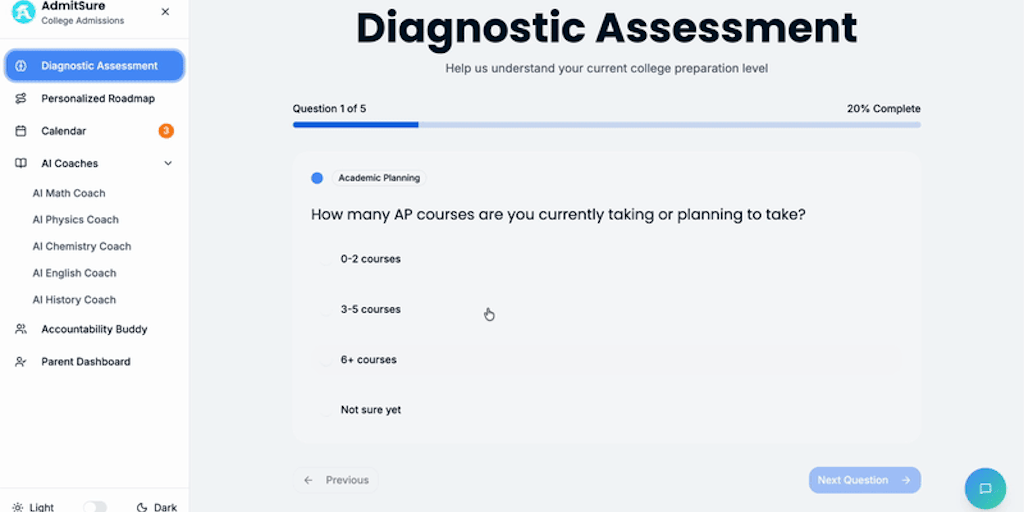This screenshot has height=512, width=1024.
Task: Go to AI Chemistry Coach
Action: point(82,246)
